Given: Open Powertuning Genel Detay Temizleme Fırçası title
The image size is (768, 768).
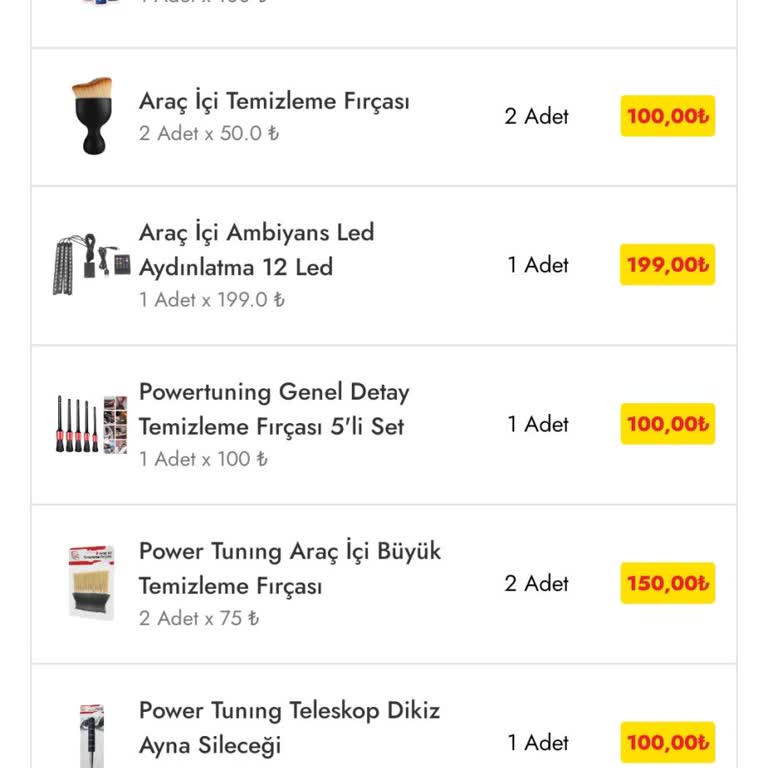Looking at the screenshot, I should (x=273, y=408).
